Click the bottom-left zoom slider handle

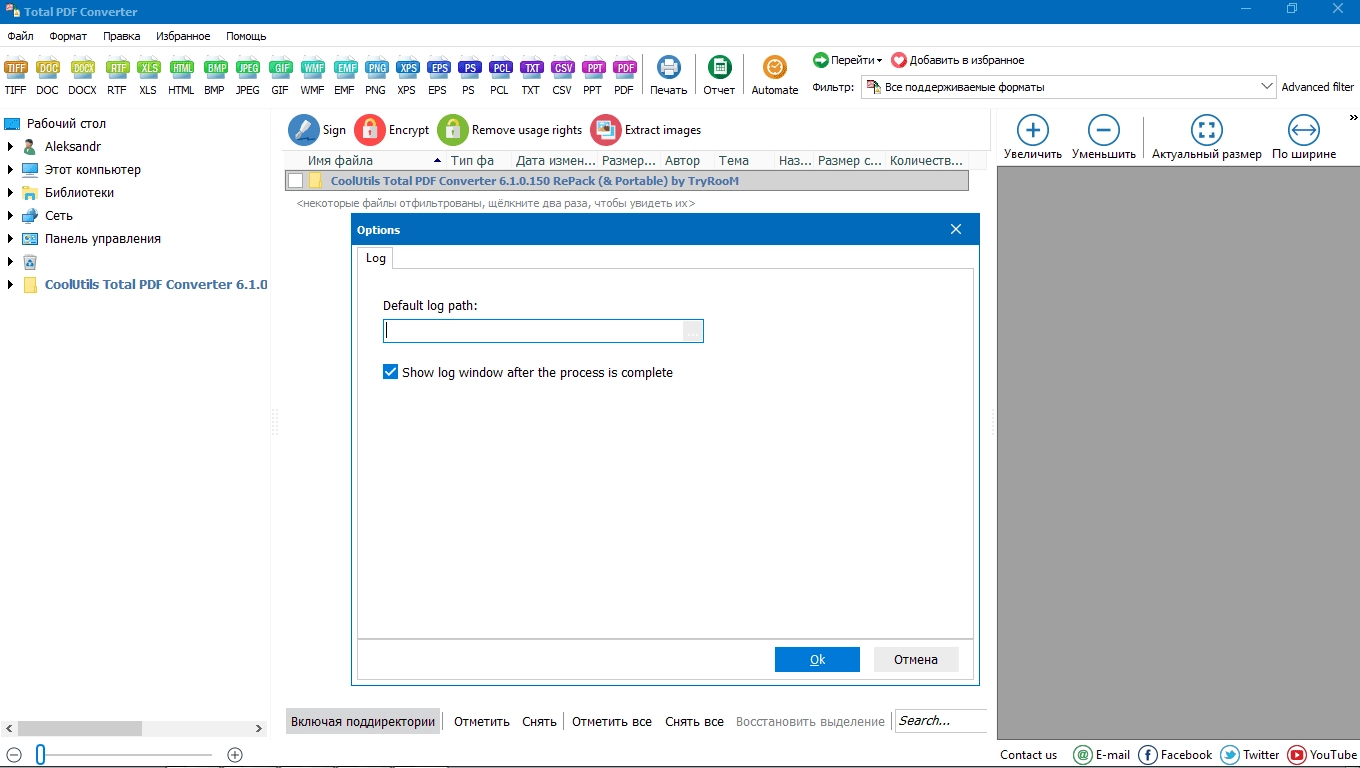click(41, 755)
